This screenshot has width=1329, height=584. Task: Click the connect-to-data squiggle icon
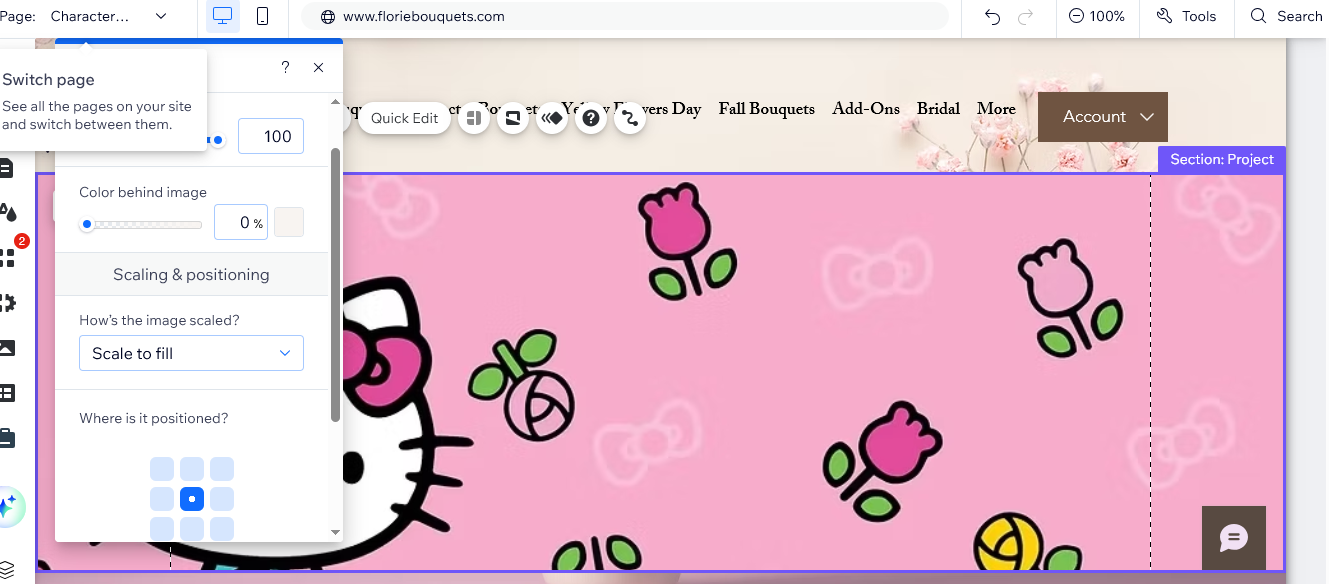(x=629, y=118)
